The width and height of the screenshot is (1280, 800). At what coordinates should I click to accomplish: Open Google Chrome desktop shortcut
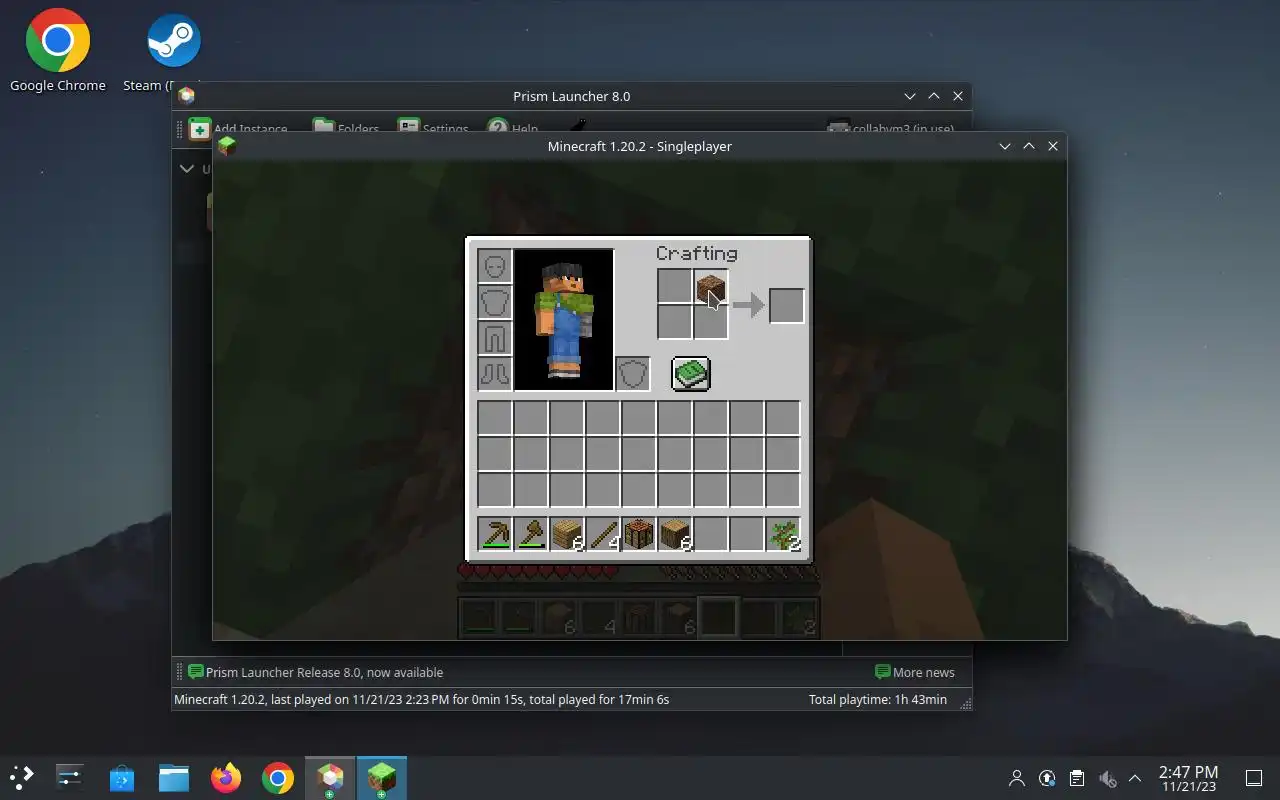(58, 51)
